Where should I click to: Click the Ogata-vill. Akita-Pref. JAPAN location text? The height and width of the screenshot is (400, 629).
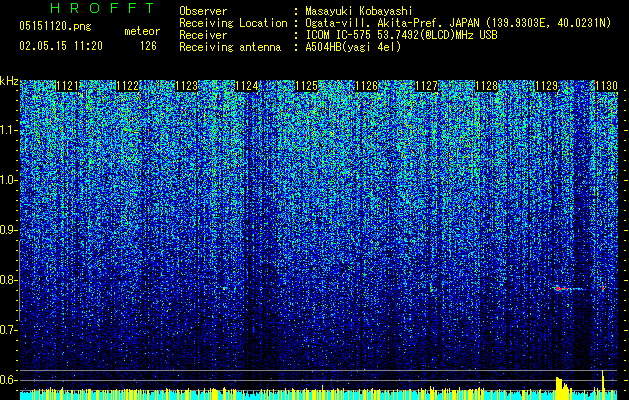[x=458, y=23]
